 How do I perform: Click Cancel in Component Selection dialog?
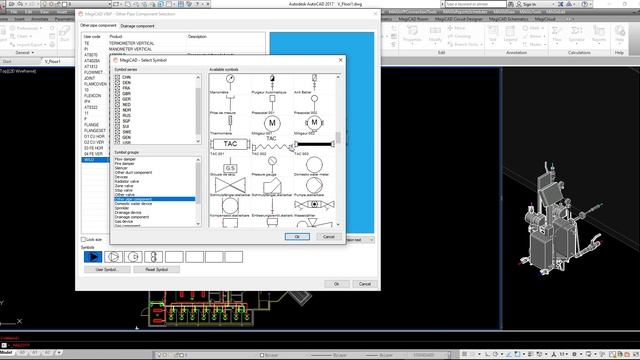pos(364,284)
